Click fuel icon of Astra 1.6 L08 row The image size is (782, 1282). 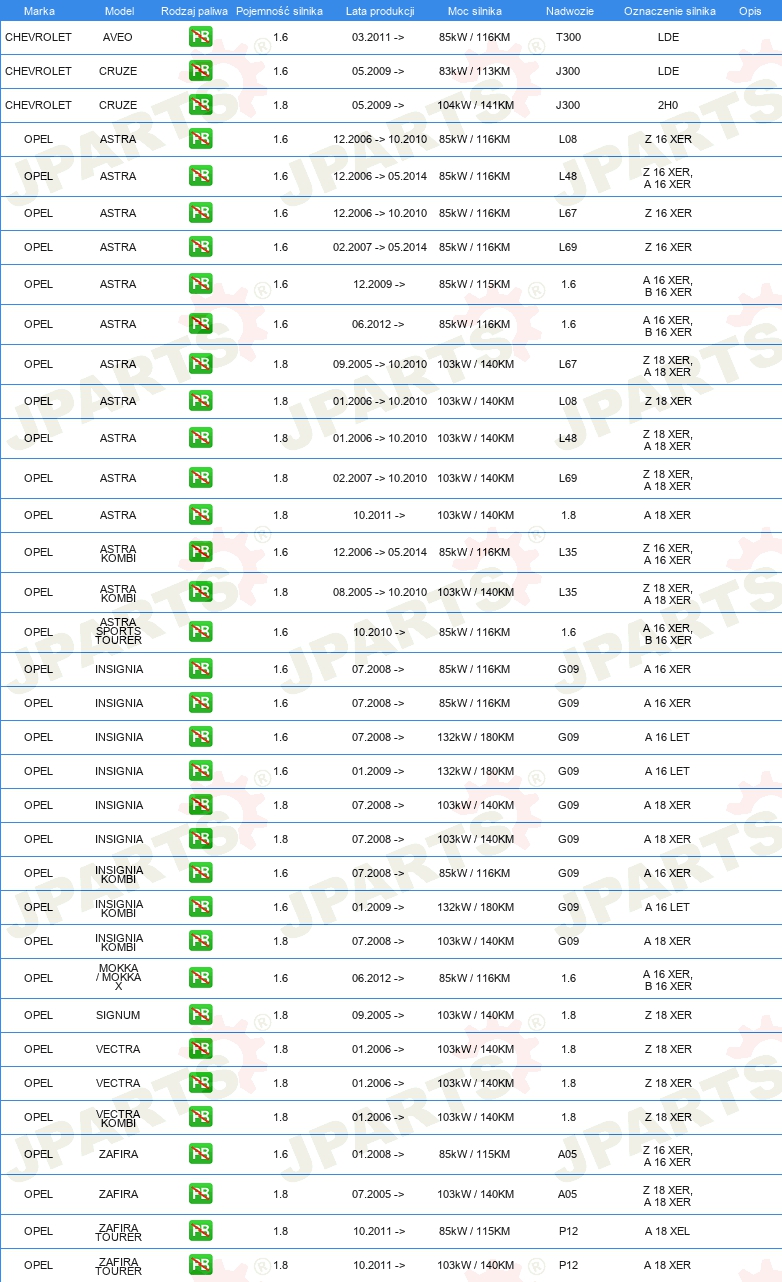[200, 139]
